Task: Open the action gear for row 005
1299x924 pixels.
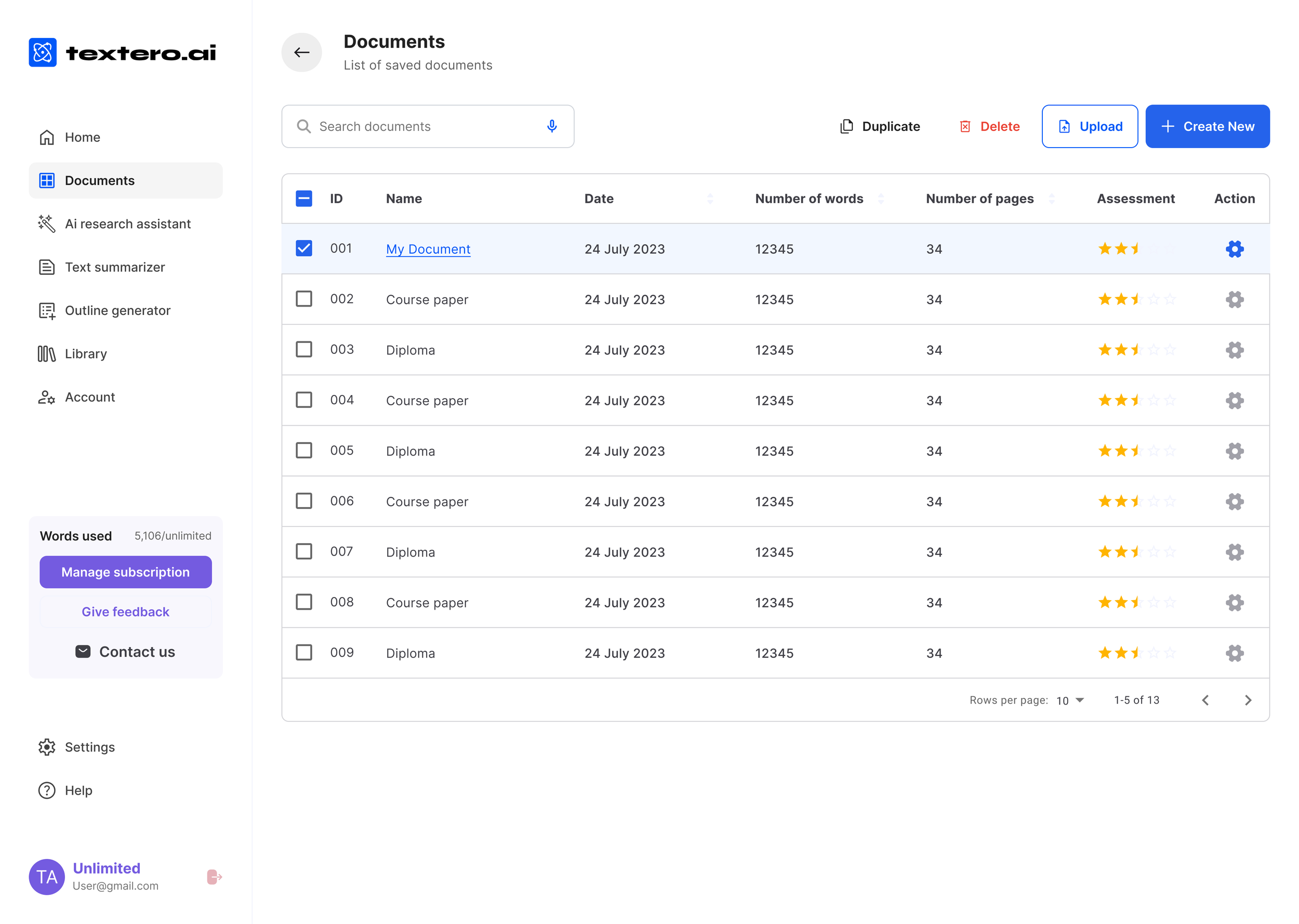Action: click(1234, 451)
